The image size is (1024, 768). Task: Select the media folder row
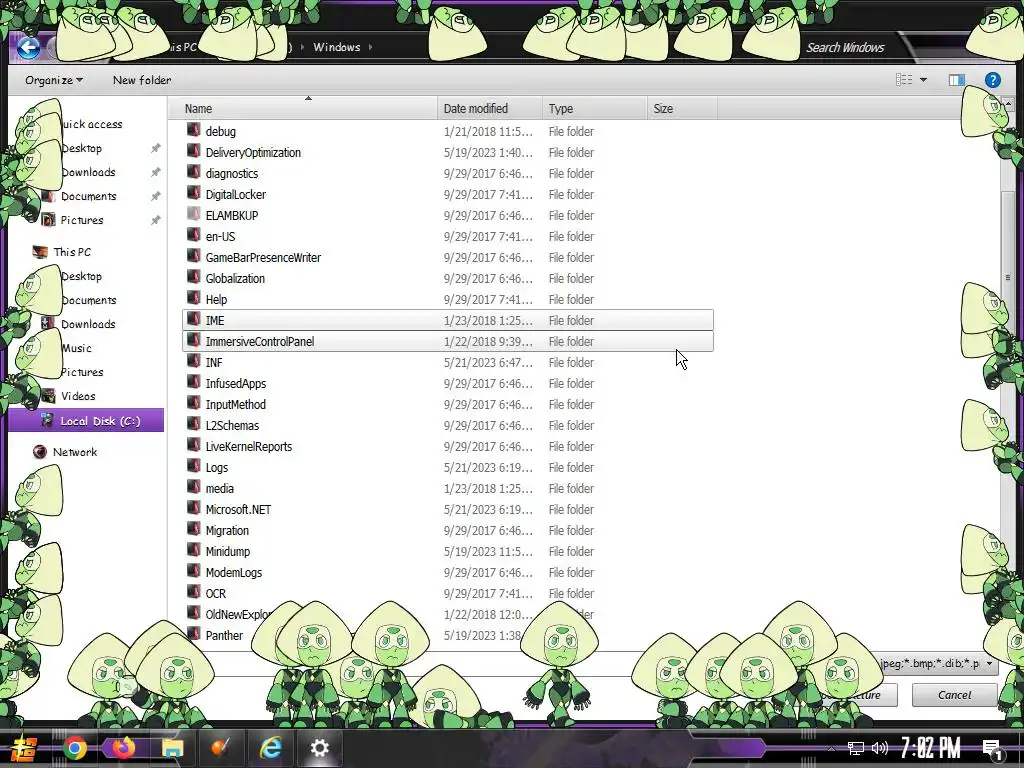point(448,488)
